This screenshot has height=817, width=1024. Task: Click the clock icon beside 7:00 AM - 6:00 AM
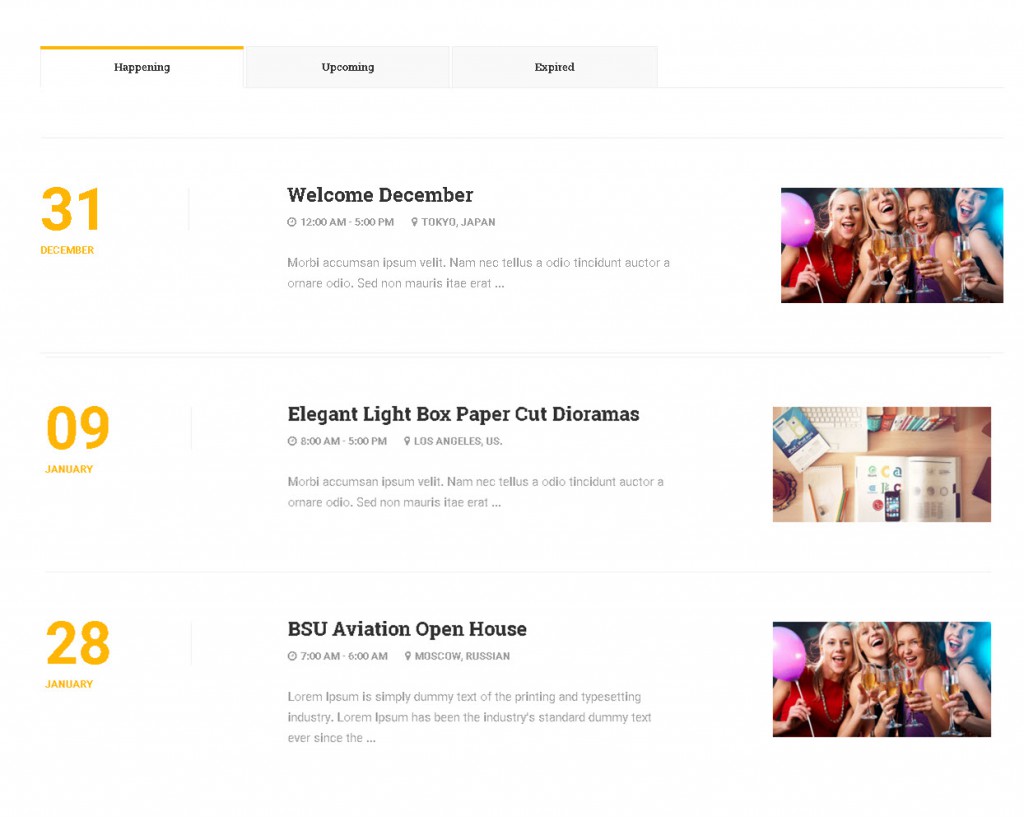(292, 656)
